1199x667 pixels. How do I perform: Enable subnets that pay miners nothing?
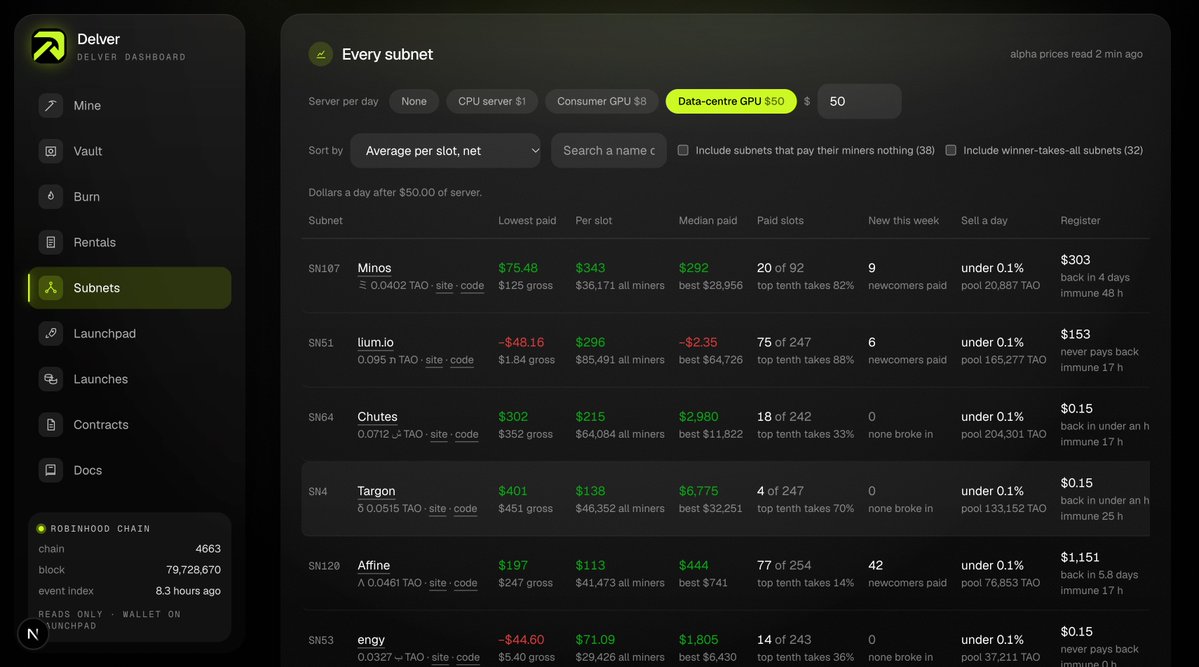(x=683, y=150)
